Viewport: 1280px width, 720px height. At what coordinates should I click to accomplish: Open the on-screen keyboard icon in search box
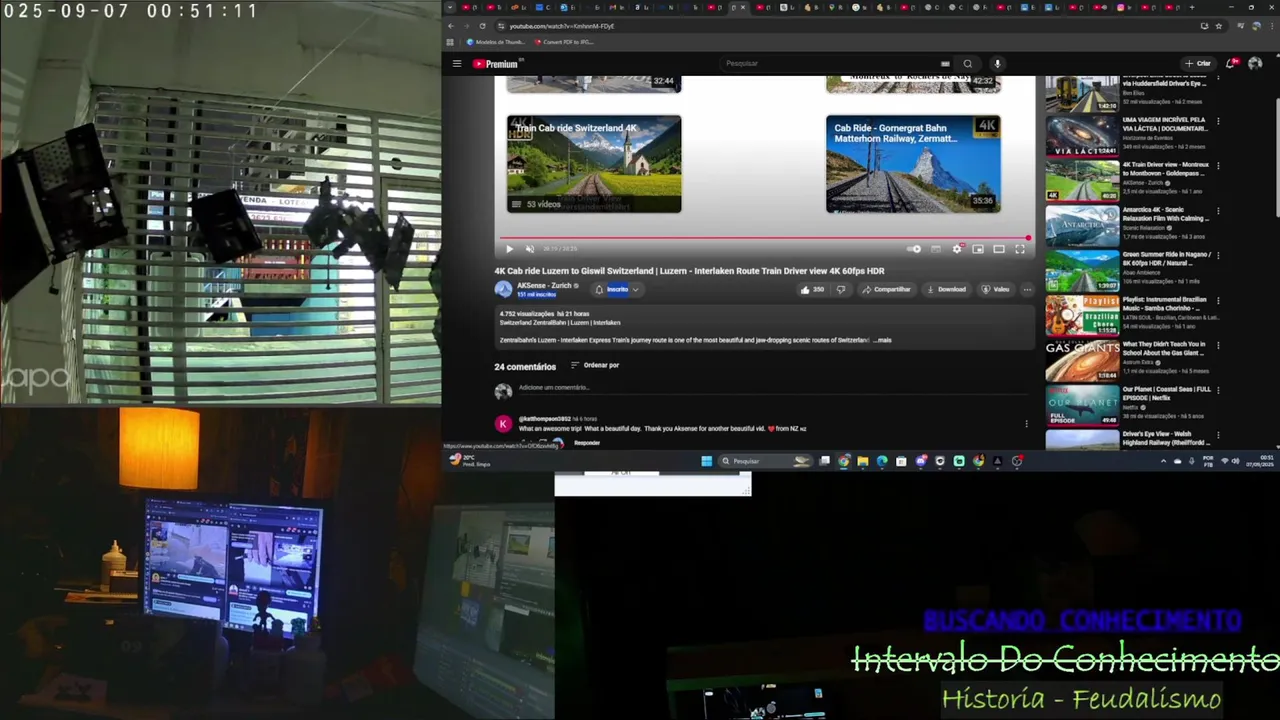(x=945, y=63)
